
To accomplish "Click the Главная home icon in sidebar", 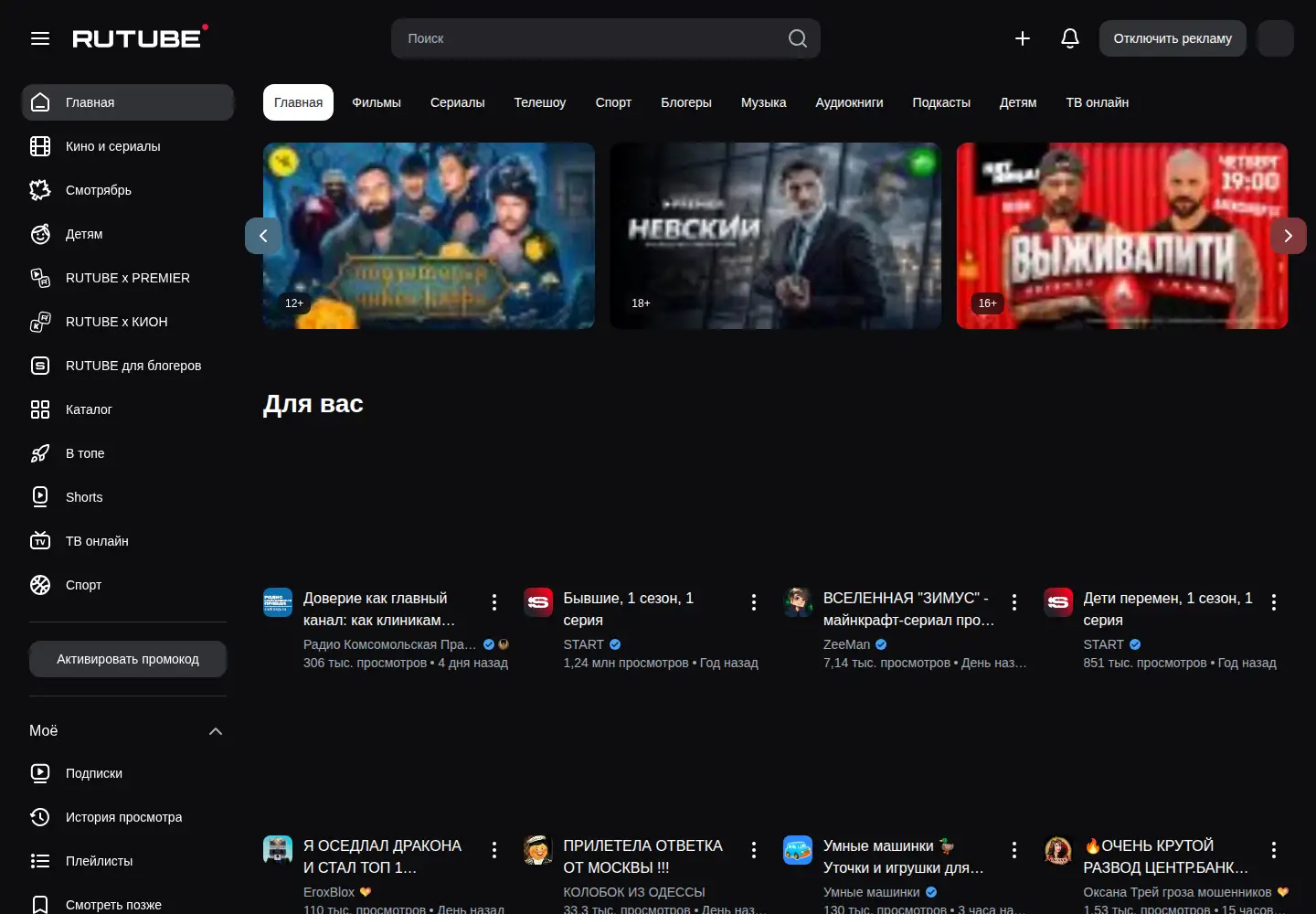I will coord(40,102).
